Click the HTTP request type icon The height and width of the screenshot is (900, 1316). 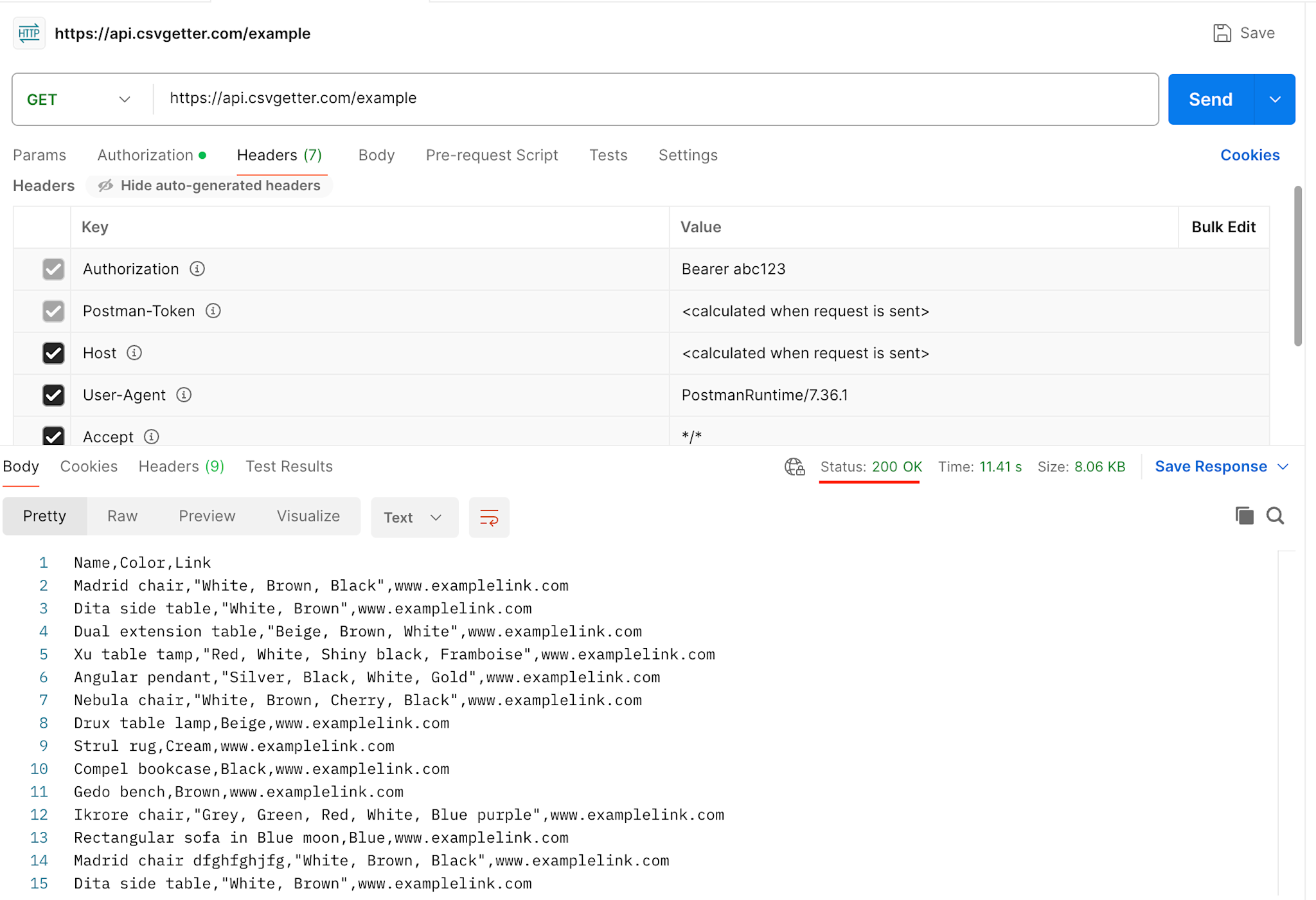29,33
